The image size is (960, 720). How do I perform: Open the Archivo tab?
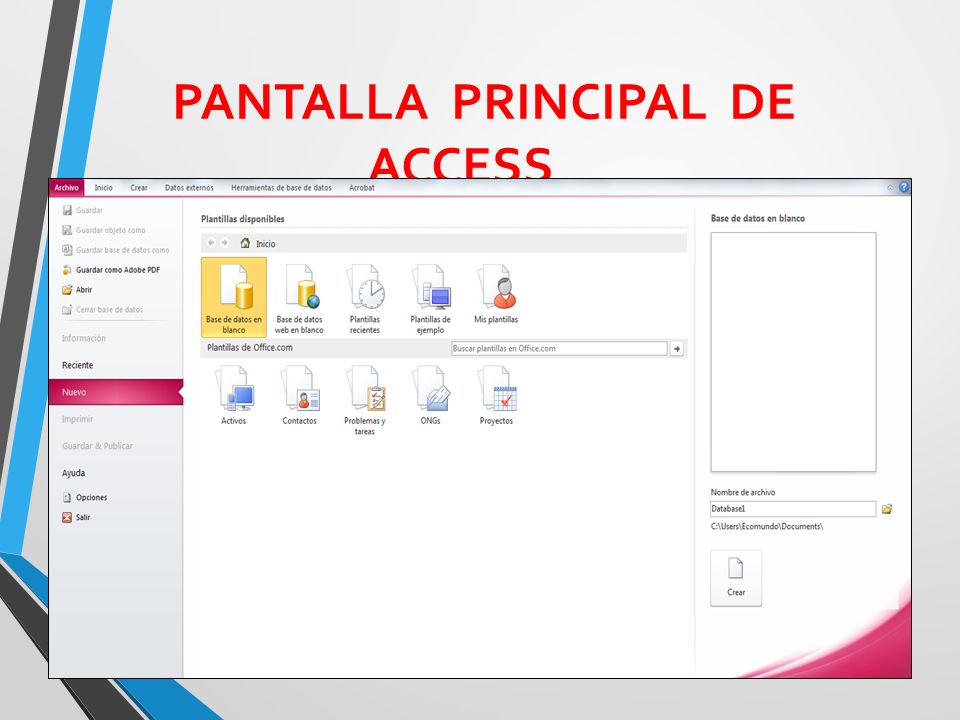click(67, 188)
